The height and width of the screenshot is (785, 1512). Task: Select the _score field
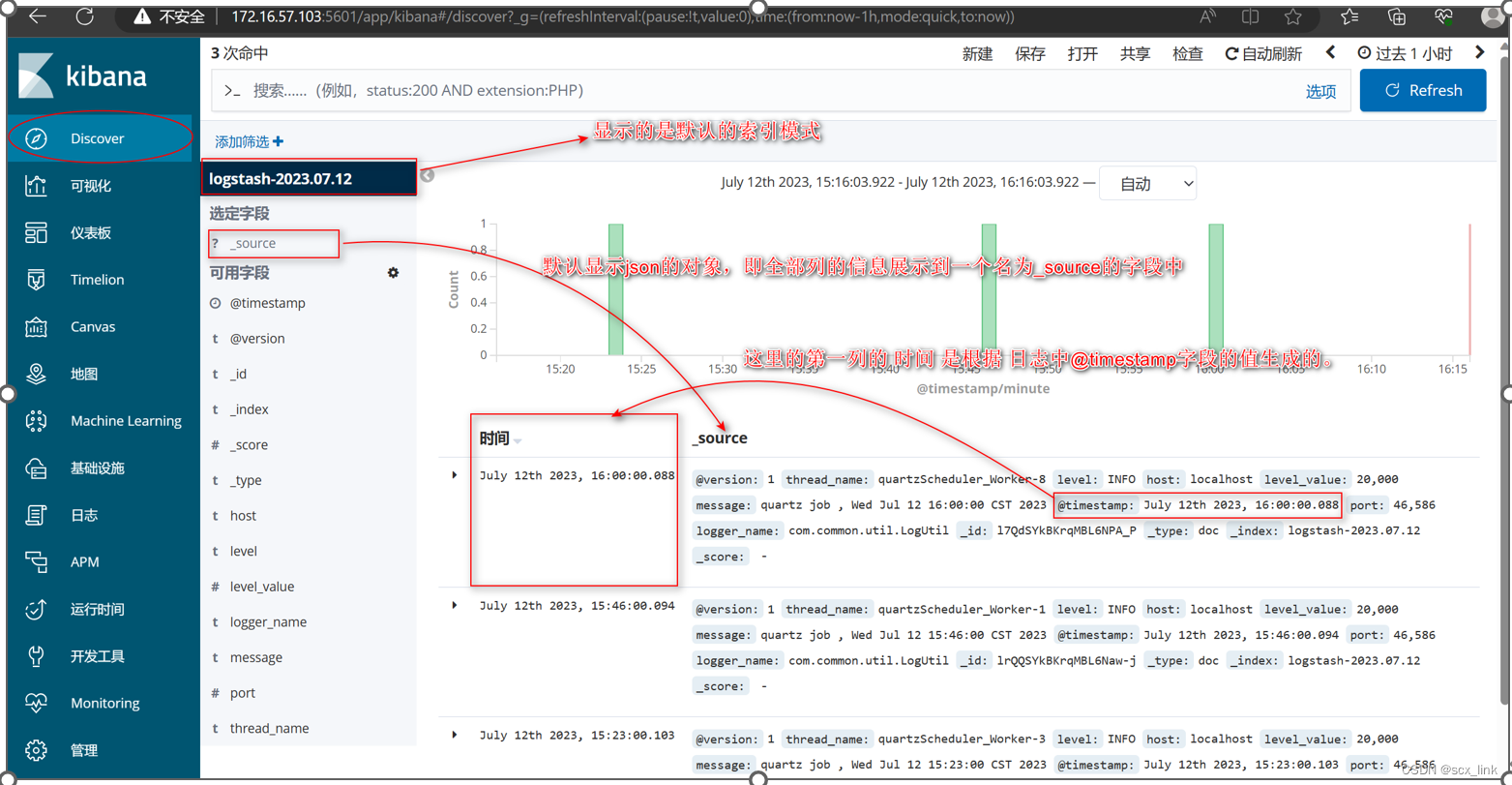point(249,445)
